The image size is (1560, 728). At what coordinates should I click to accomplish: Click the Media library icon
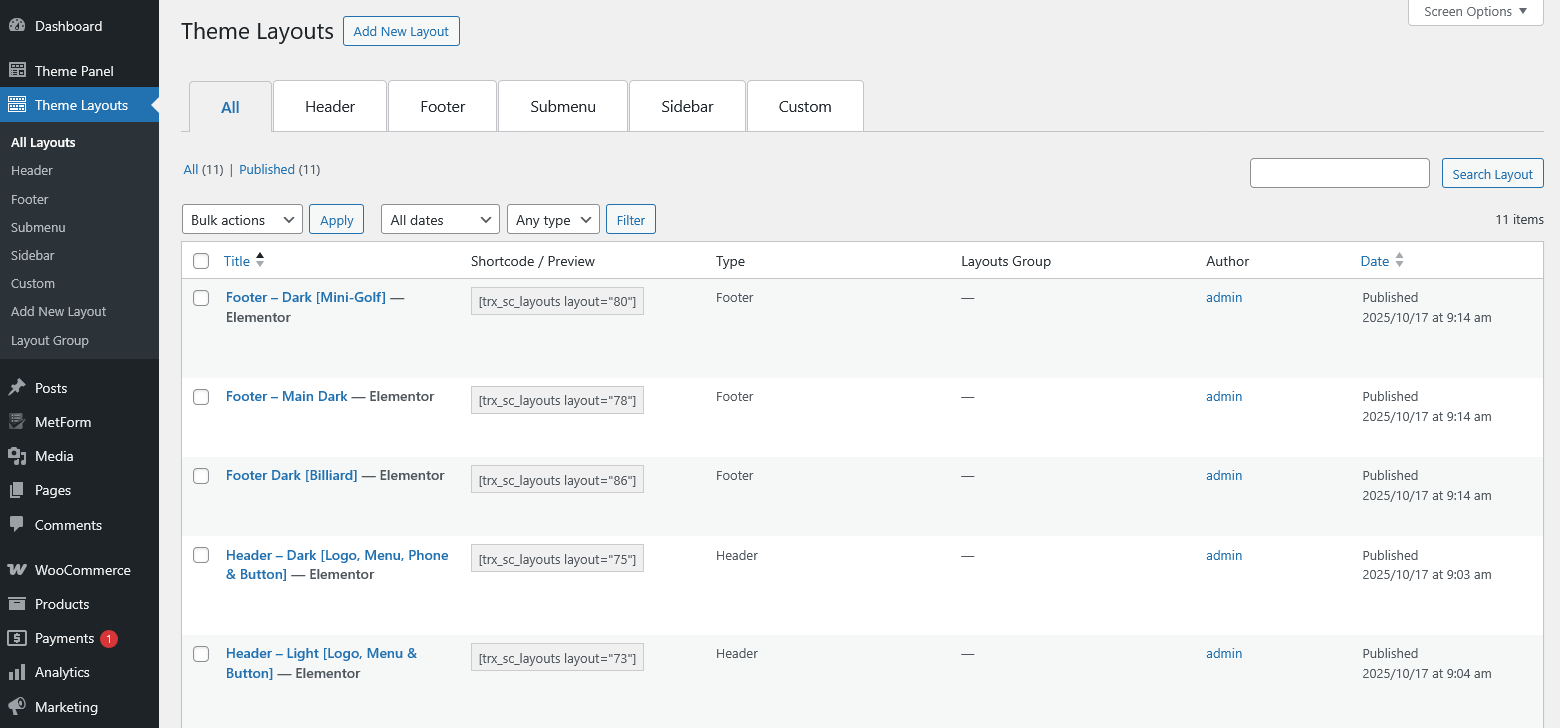pos(17,456)
